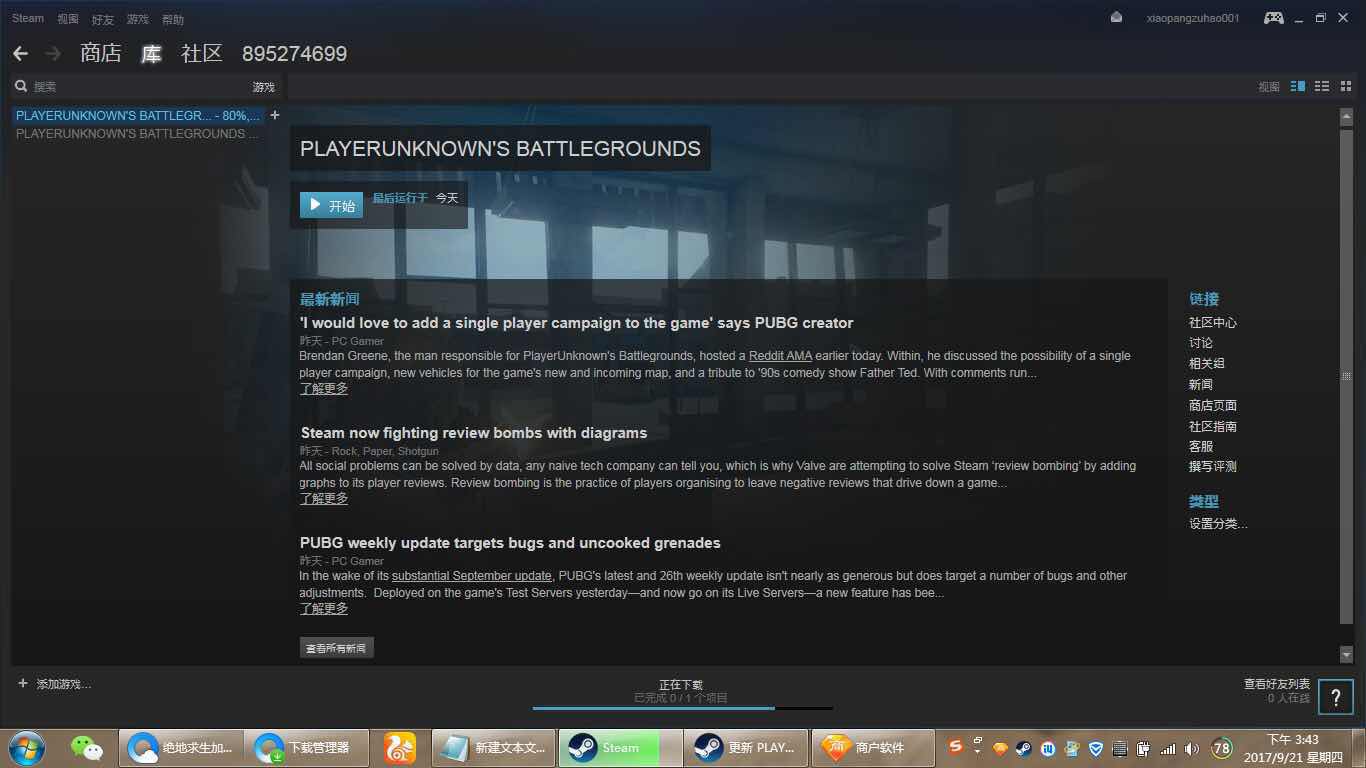Open 新建文本文... Notepad taskbar window

(495, 747)
